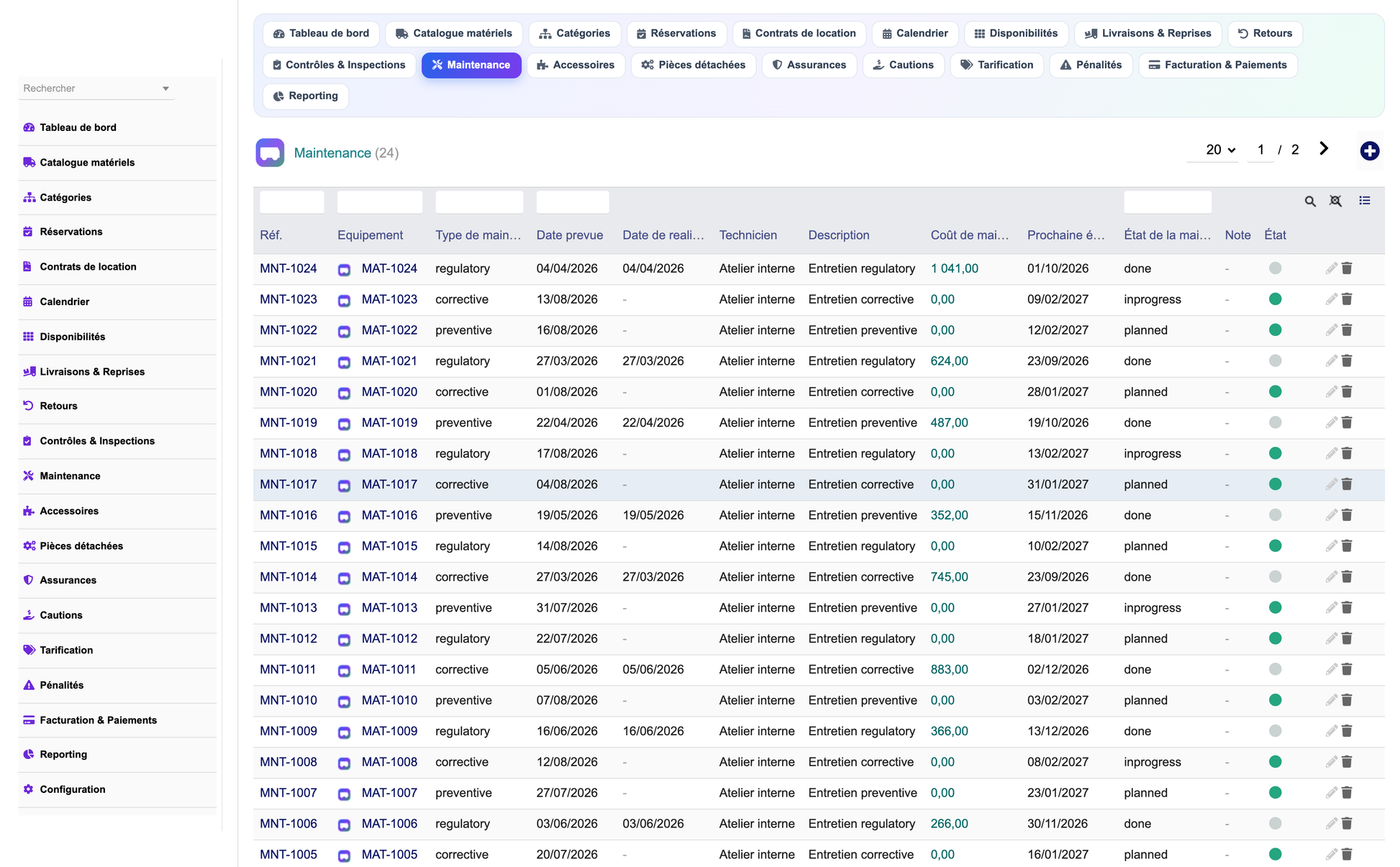
Task: Sort by Prochaine échéance column header
Action: pyautogui.click(x=1066, y=235)
